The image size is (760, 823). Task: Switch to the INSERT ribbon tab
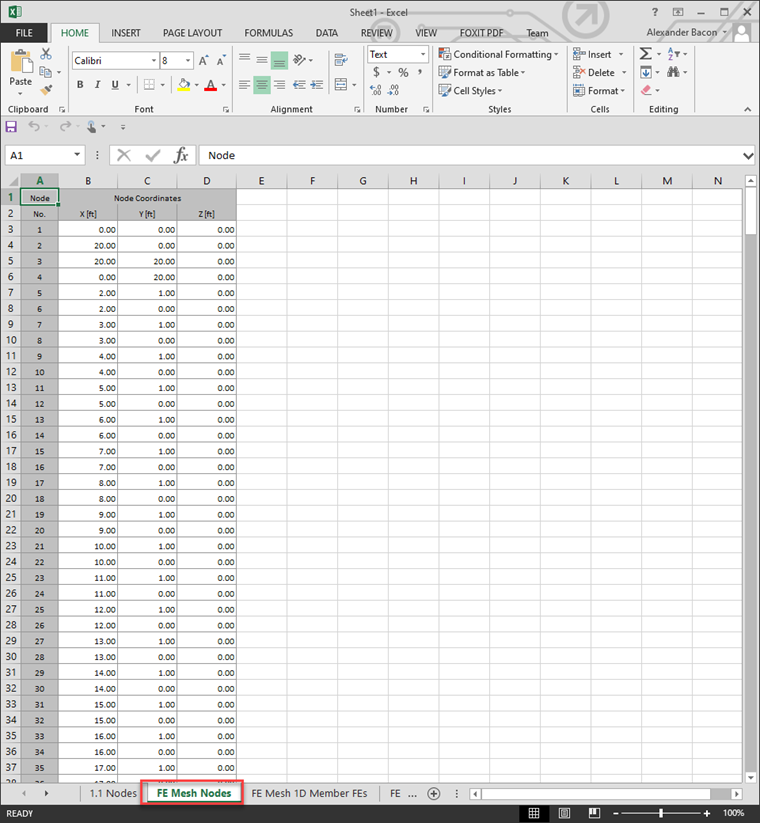126,33
